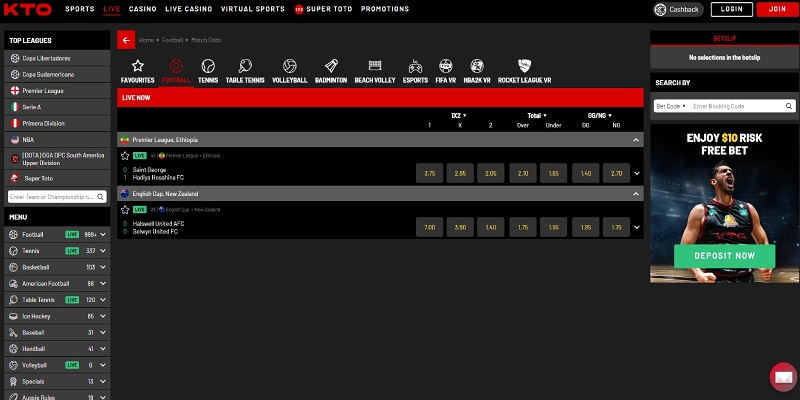This screenshot has height=400, width=800.
Task: Open Serie A league
Action: (57, 107)
